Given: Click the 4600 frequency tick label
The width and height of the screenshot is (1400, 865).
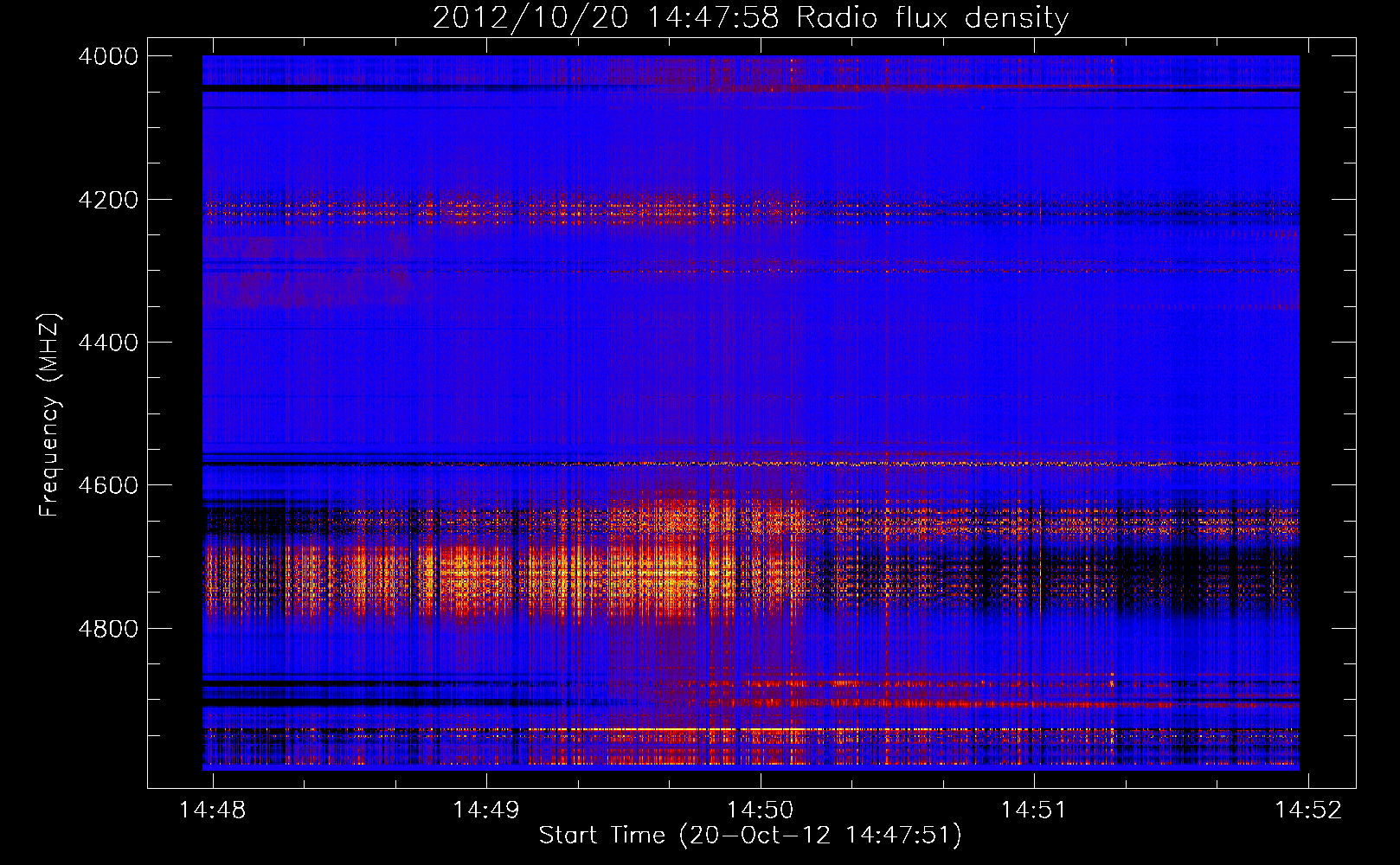Looking at the screenshot, I should pyautogui.click(x=108, y=485).
